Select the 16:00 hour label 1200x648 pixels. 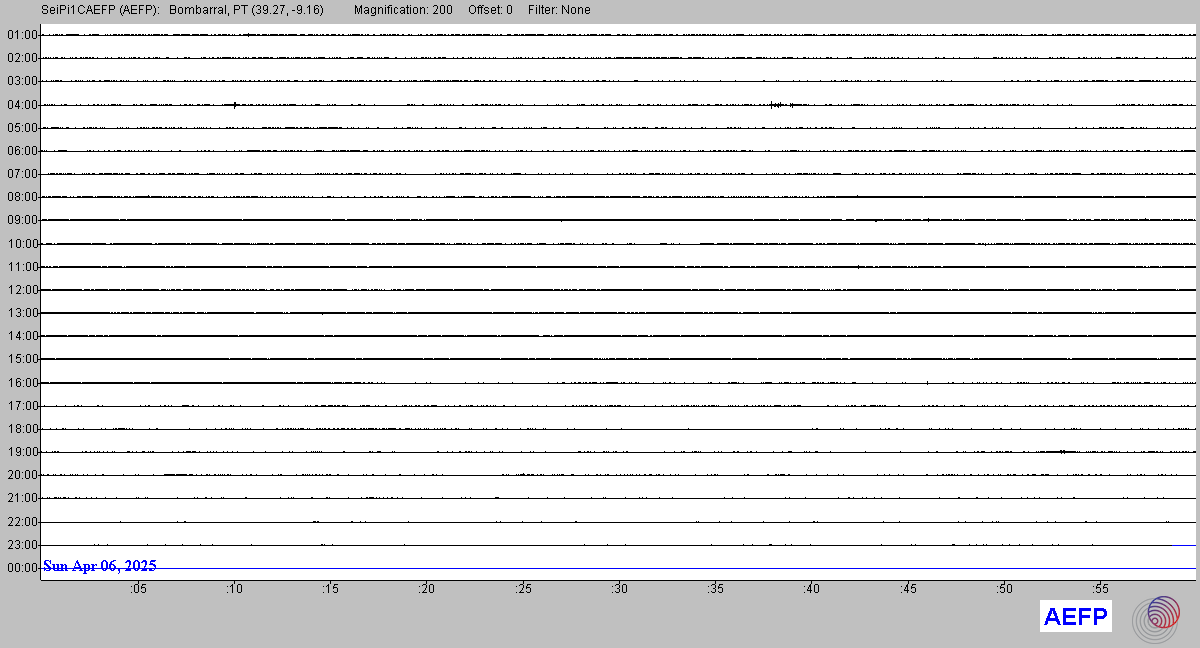click(x=22, y=383)
